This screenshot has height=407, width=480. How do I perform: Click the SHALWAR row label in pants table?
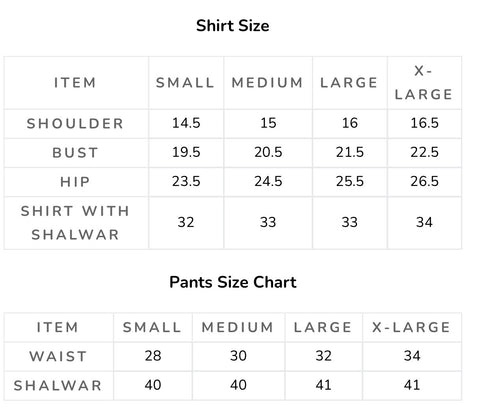click(58, 386)
